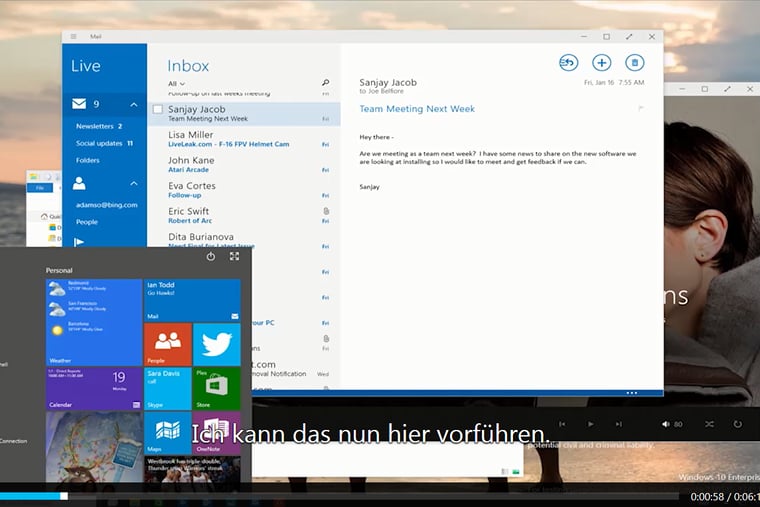The width and height of the screenshot is (760, 507).
Task: Open the Twitter tile in Start menu
Action: tap(217, 344)
